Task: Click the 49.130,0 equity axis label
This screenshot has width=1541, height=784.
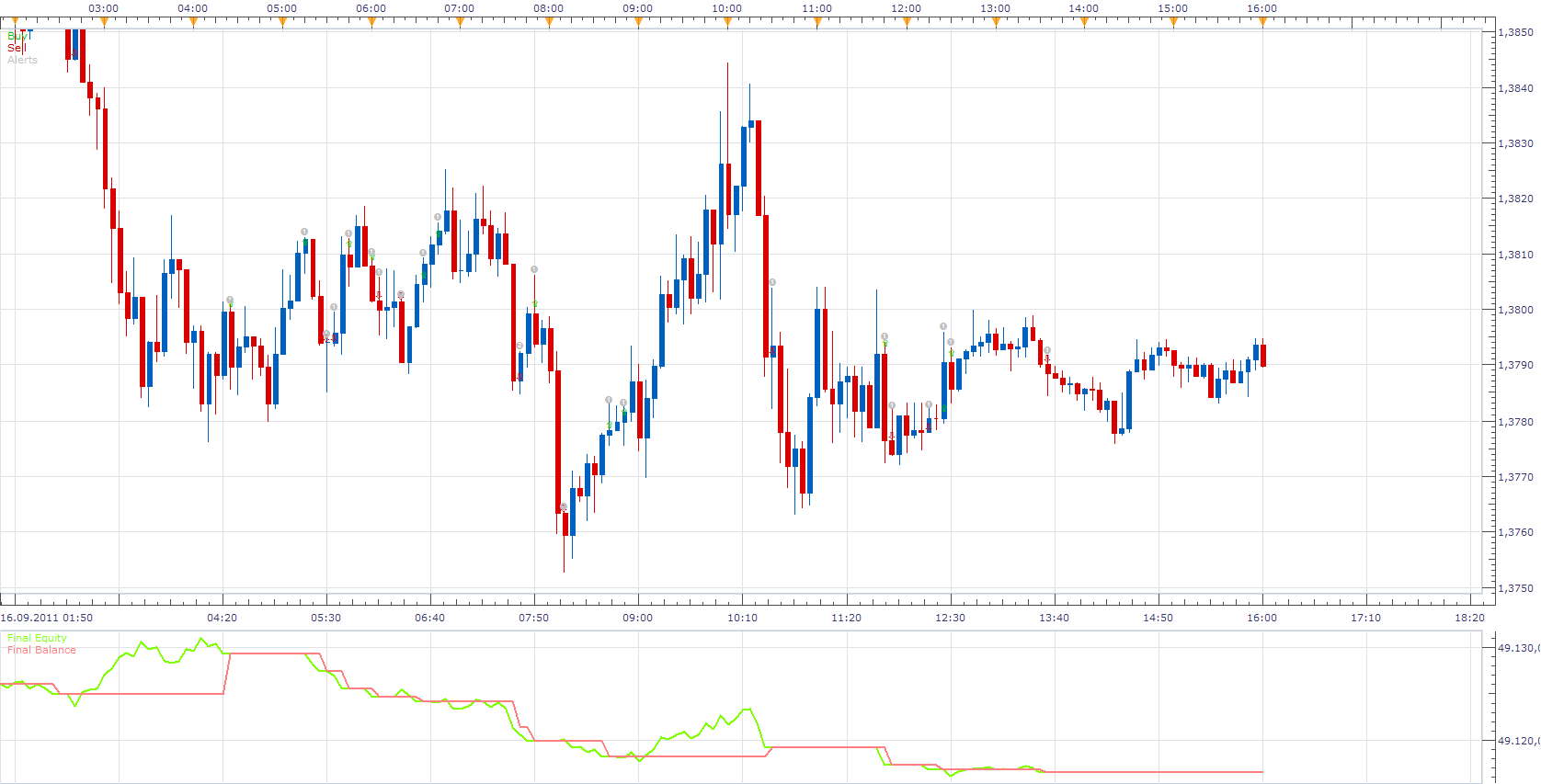Action: click(x=1519, y=648)
